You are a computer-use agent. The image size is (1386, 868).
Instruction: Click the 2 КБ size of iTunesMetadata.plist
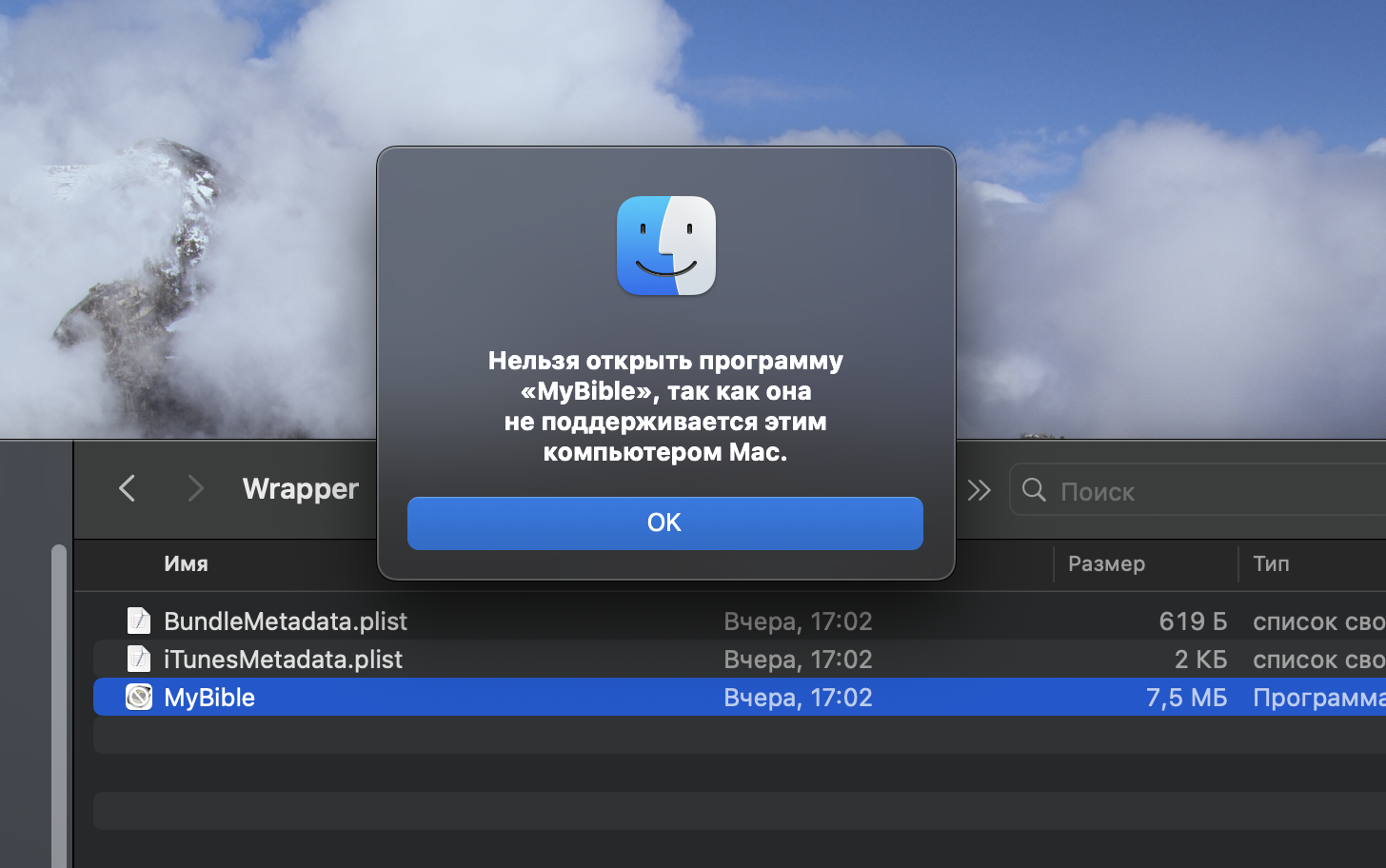1200,660
